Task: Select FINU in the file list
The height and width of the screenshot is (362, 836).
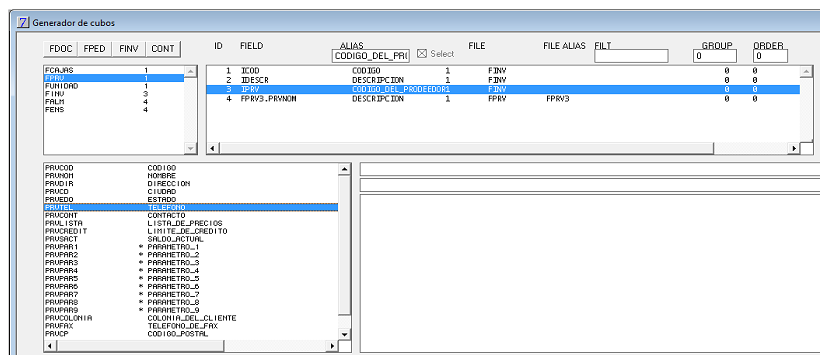Action: [114, 94]
